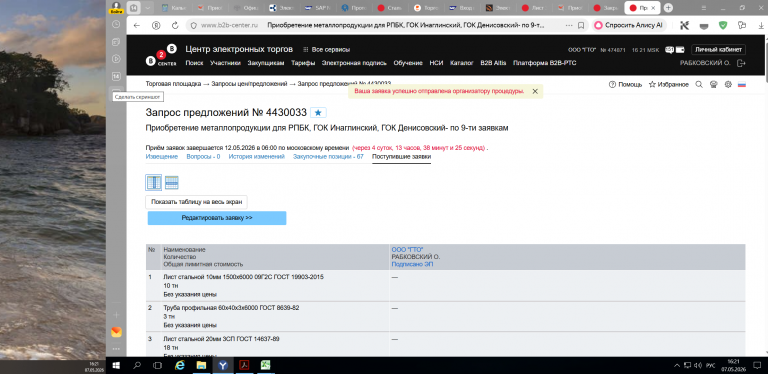Open the B2B Altis menu item
This screenshot has height=374, width=768.
pos(493,63)
